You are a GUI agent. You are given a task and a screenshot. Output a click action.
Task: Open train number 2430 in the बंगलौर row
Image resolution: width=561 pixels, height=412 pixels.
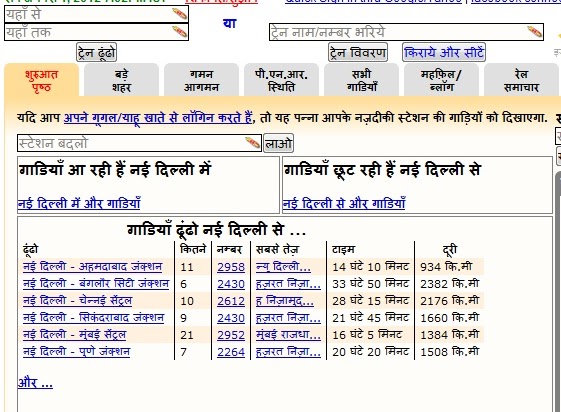pos(231,284)
